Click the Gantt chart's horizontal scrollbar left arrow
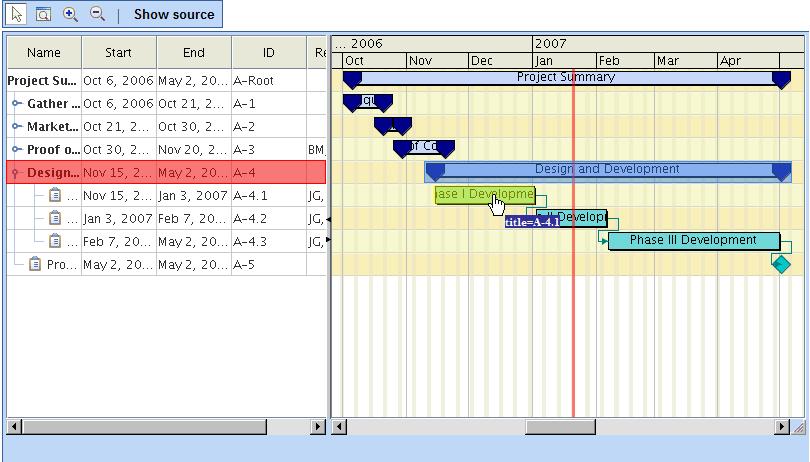The height and width of the screenshot is (462, 810). click(x=340, y=427)
